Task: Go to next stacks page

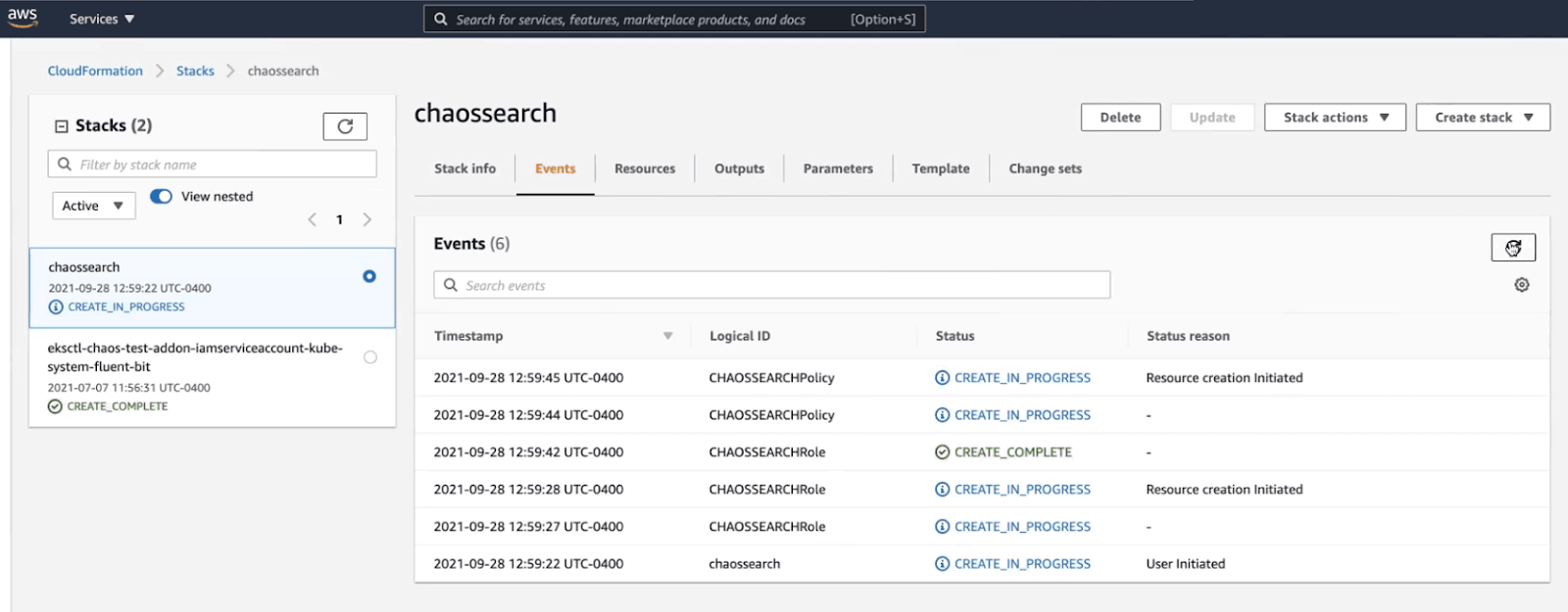Action: 367,219
